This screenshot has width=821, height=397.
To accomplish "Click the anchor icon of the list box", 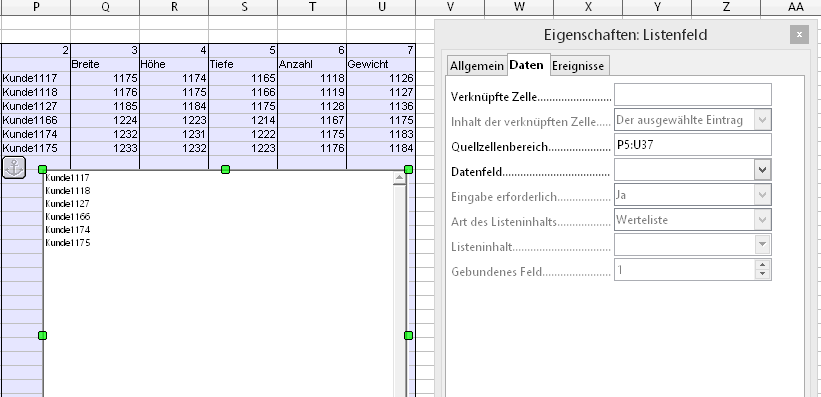I will tap(14, 168).
